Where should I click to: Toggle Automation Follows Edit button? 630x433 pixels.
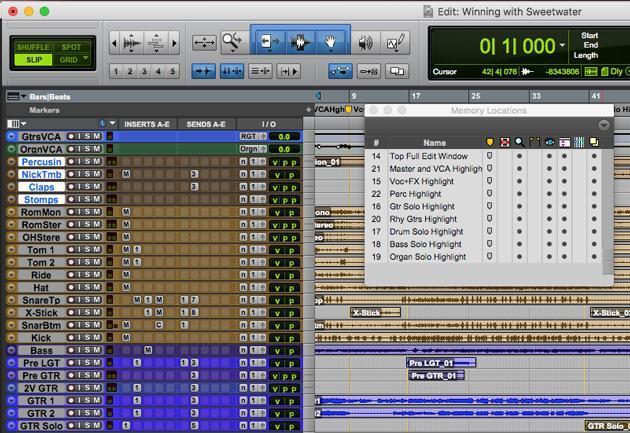tap(340, 71)
